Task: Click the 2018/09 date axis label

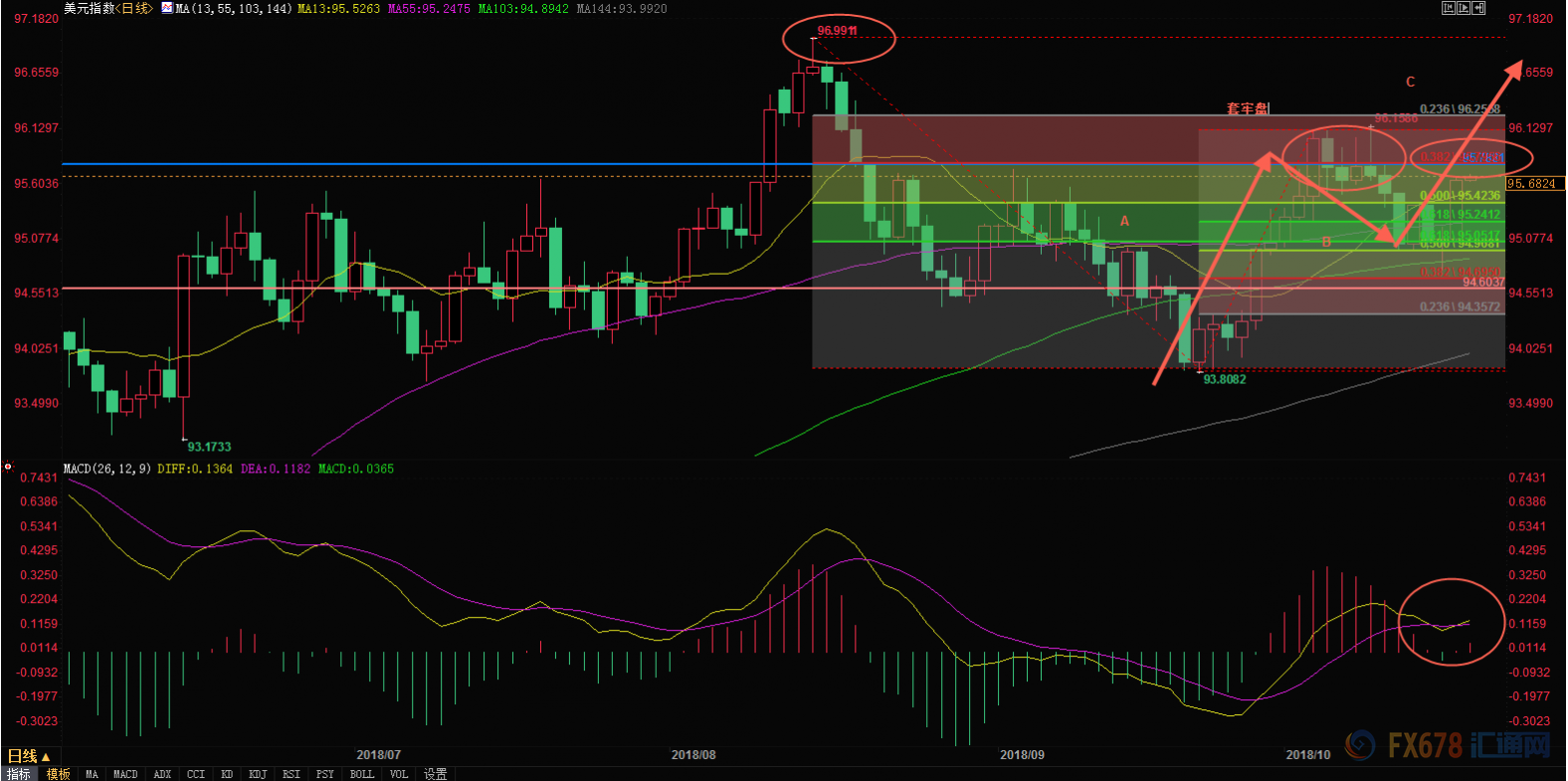Action: pos(1022,755)
